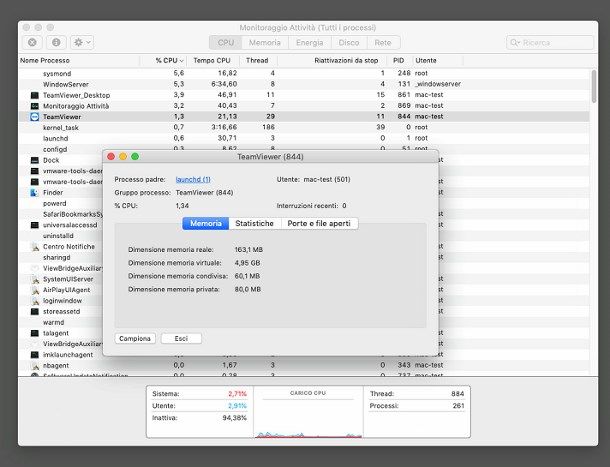
Task: Click the imklaunchagent process icon
Action: pos(35,355)
